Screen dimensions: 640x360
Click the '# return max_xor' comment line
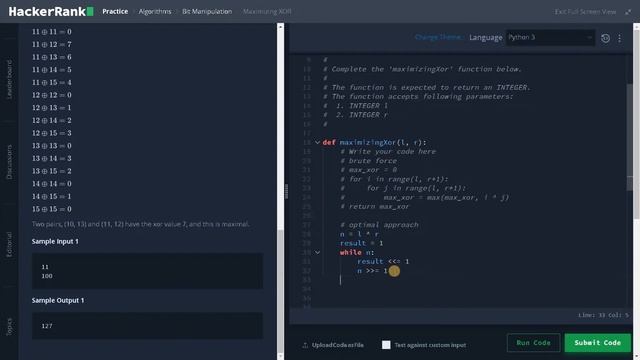pos(374,207)
